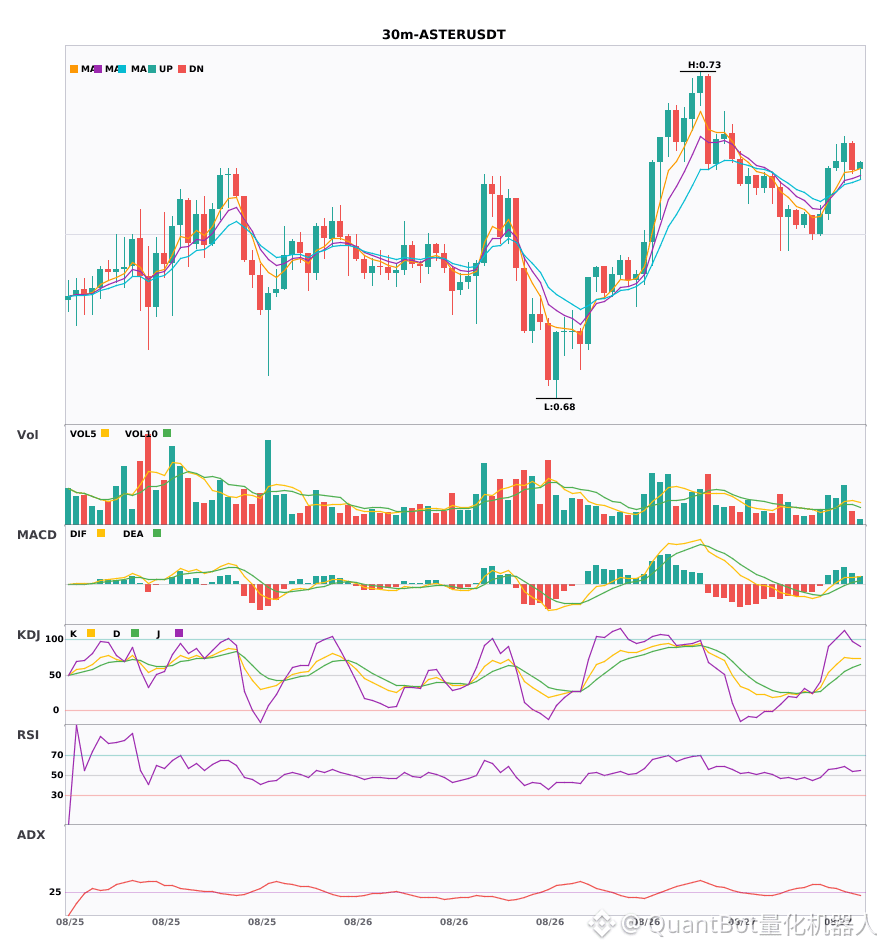
Task: Select the DIF legend text
Action: click(78, 534)
